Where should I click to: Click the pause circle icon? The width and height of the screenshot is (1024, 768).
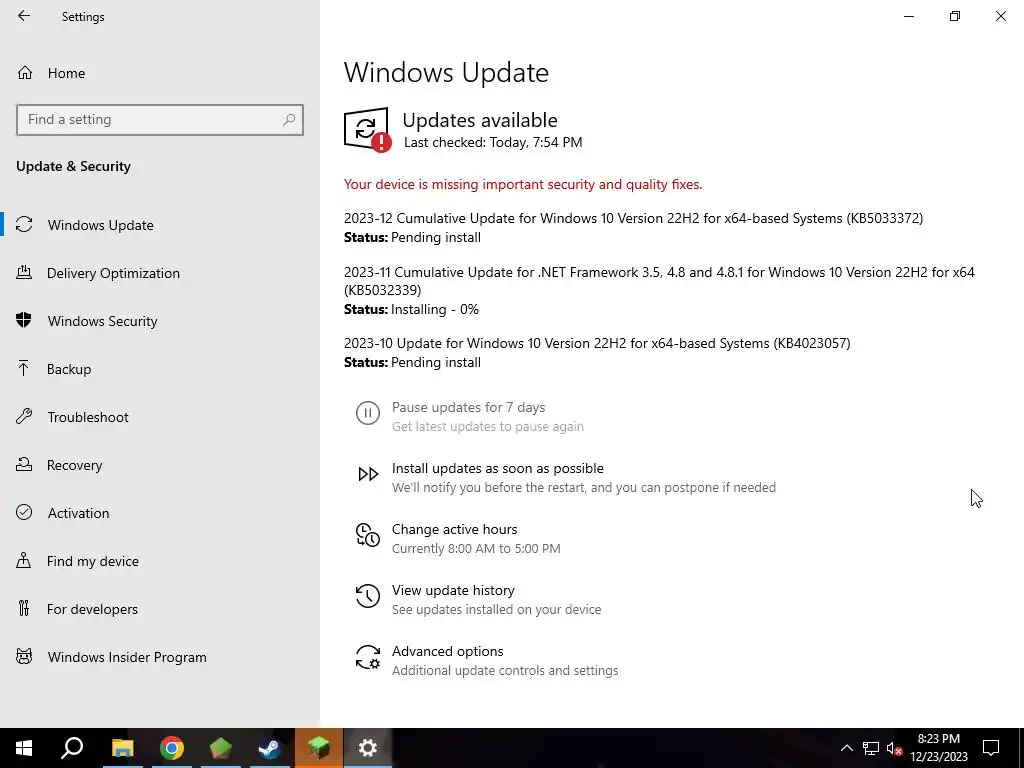[x=368, y=413]
